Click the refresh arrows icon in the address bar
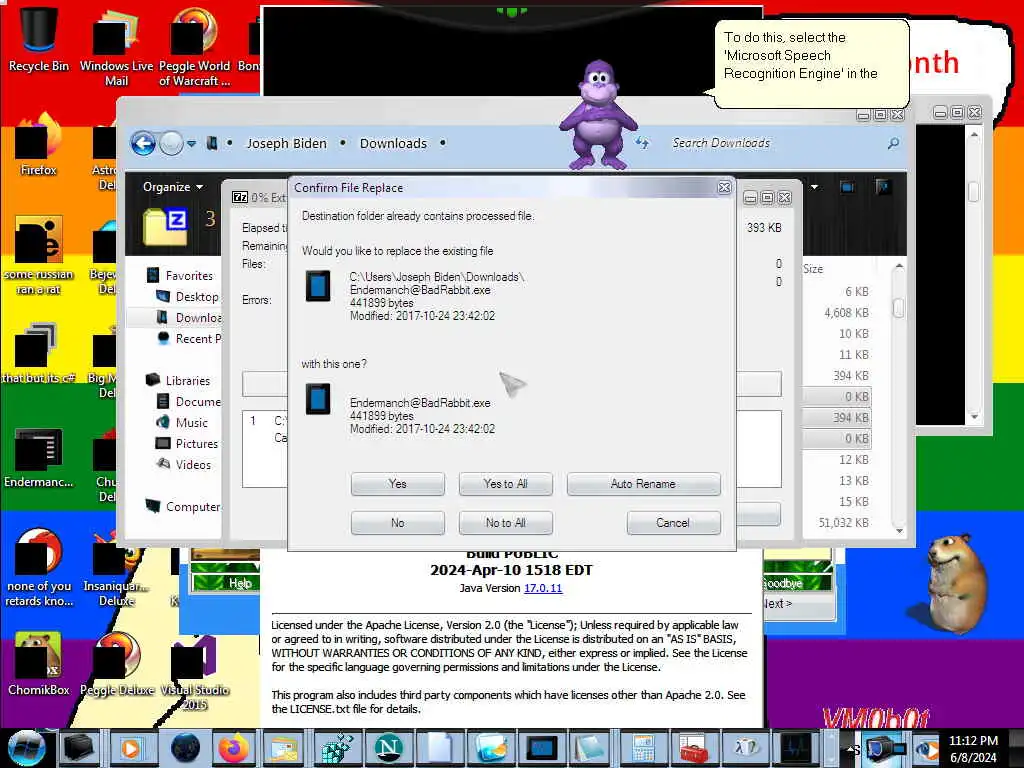Screen dimensions: 1024x768 tap(643, 143)
